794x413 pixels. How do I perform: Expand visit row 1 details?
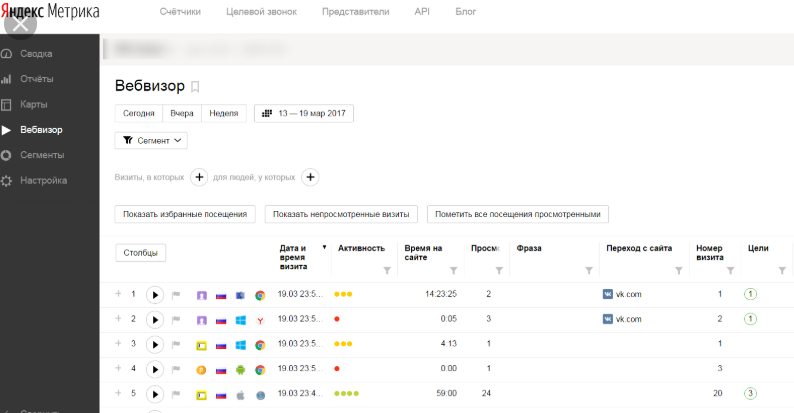click(x=118, y=294)
